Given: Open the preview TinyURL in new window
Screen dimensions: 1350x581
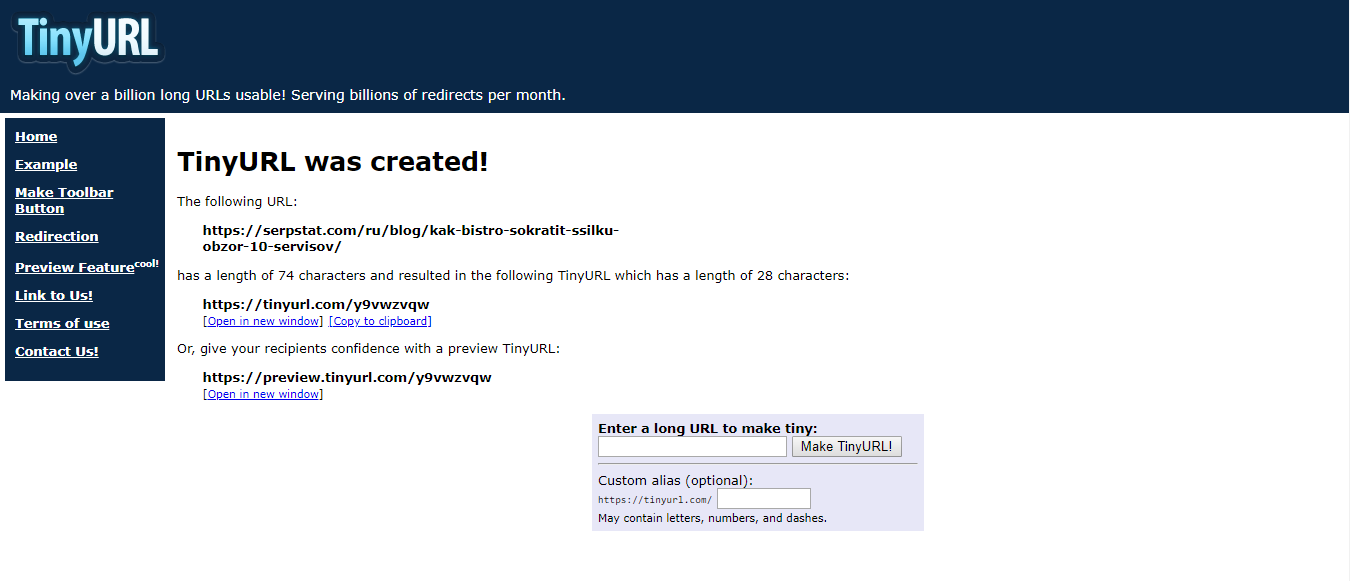Looking at the screenshot, I should tap(263, 394).
